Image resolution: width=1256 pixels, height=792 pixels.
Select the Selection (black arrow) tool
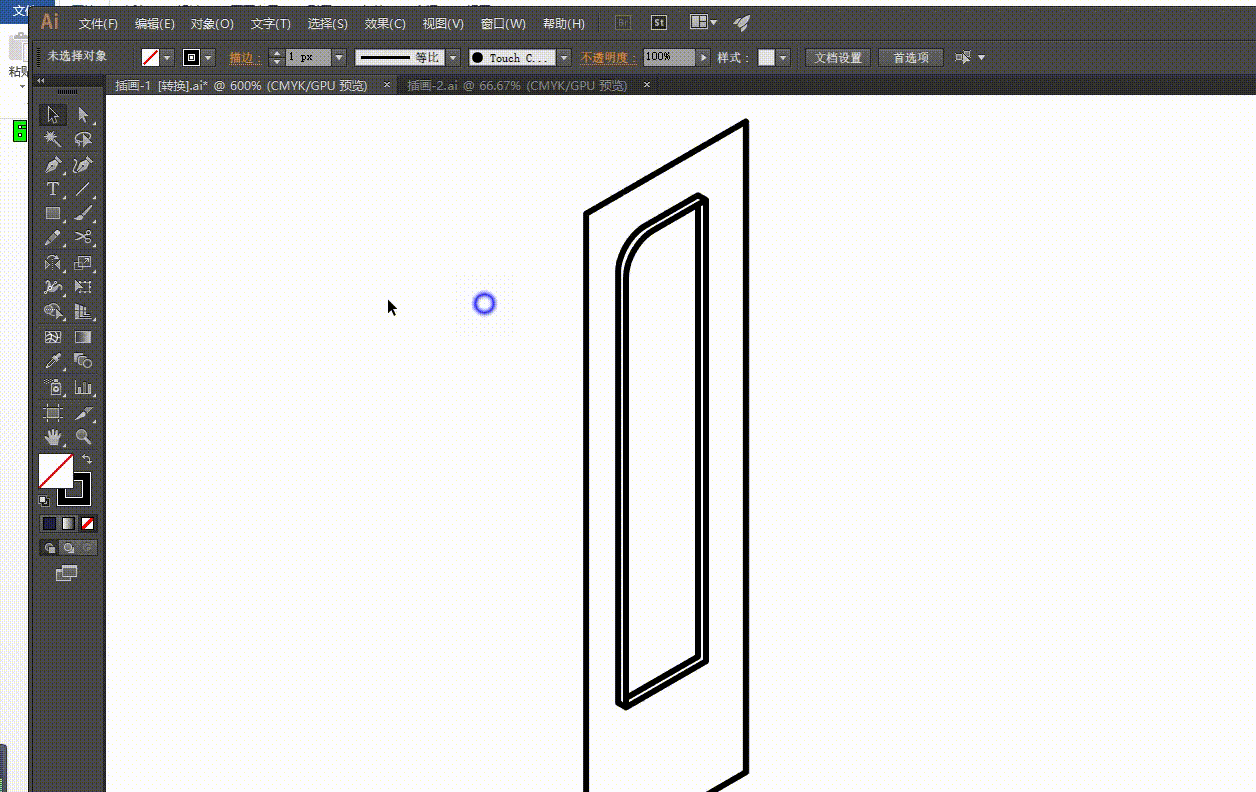pos(53,115)
